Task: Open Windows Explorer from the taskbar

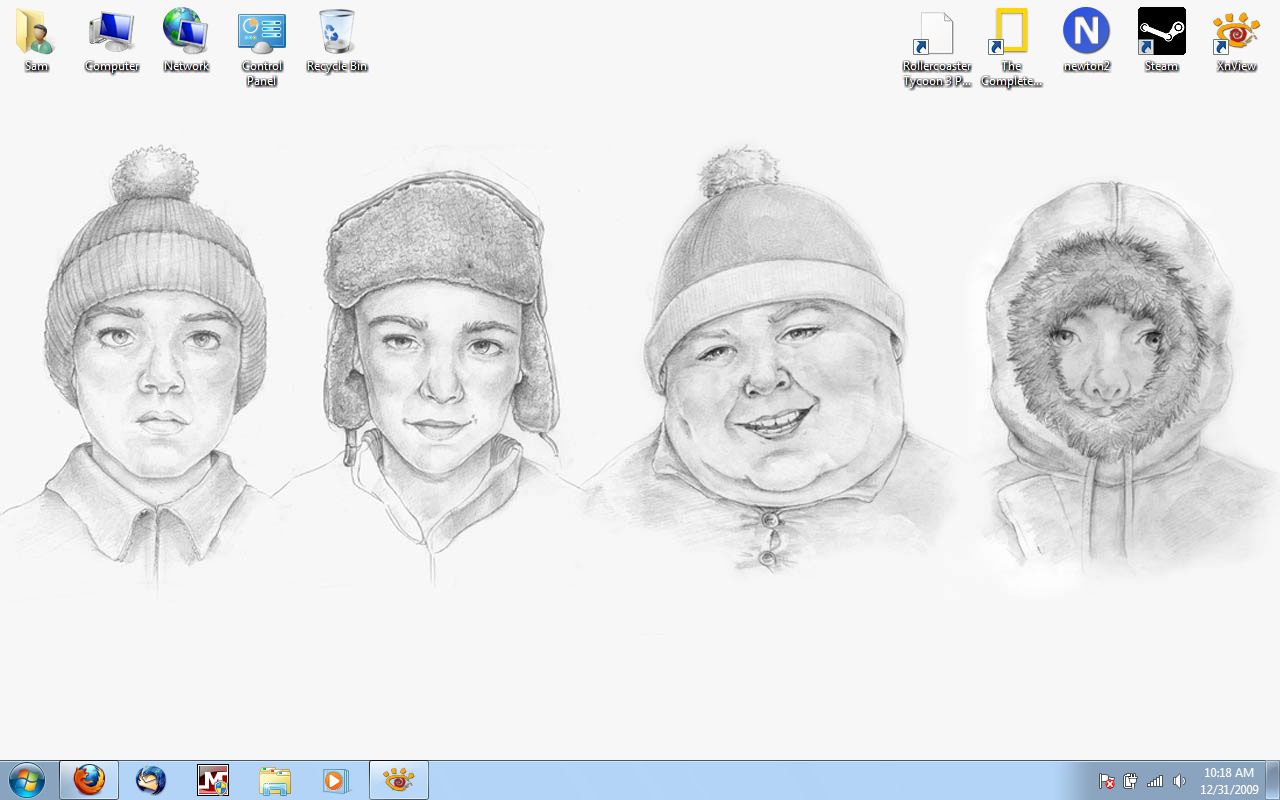Action: [x=275, y=780]
